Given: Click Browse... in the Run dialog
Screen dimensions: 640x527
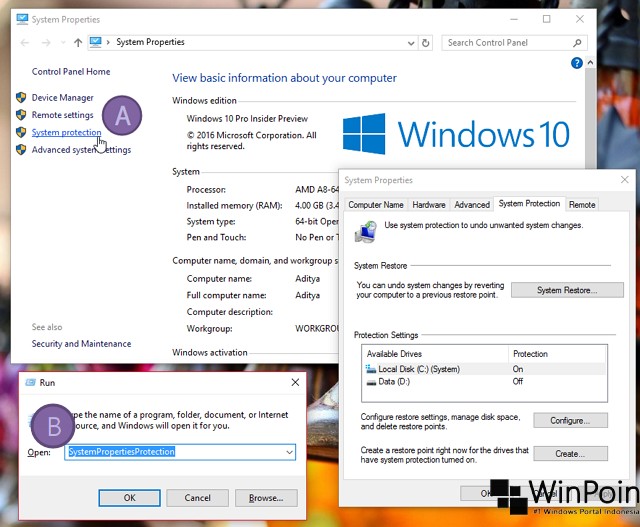Looking at the screenshot, I should click(266, 498).
